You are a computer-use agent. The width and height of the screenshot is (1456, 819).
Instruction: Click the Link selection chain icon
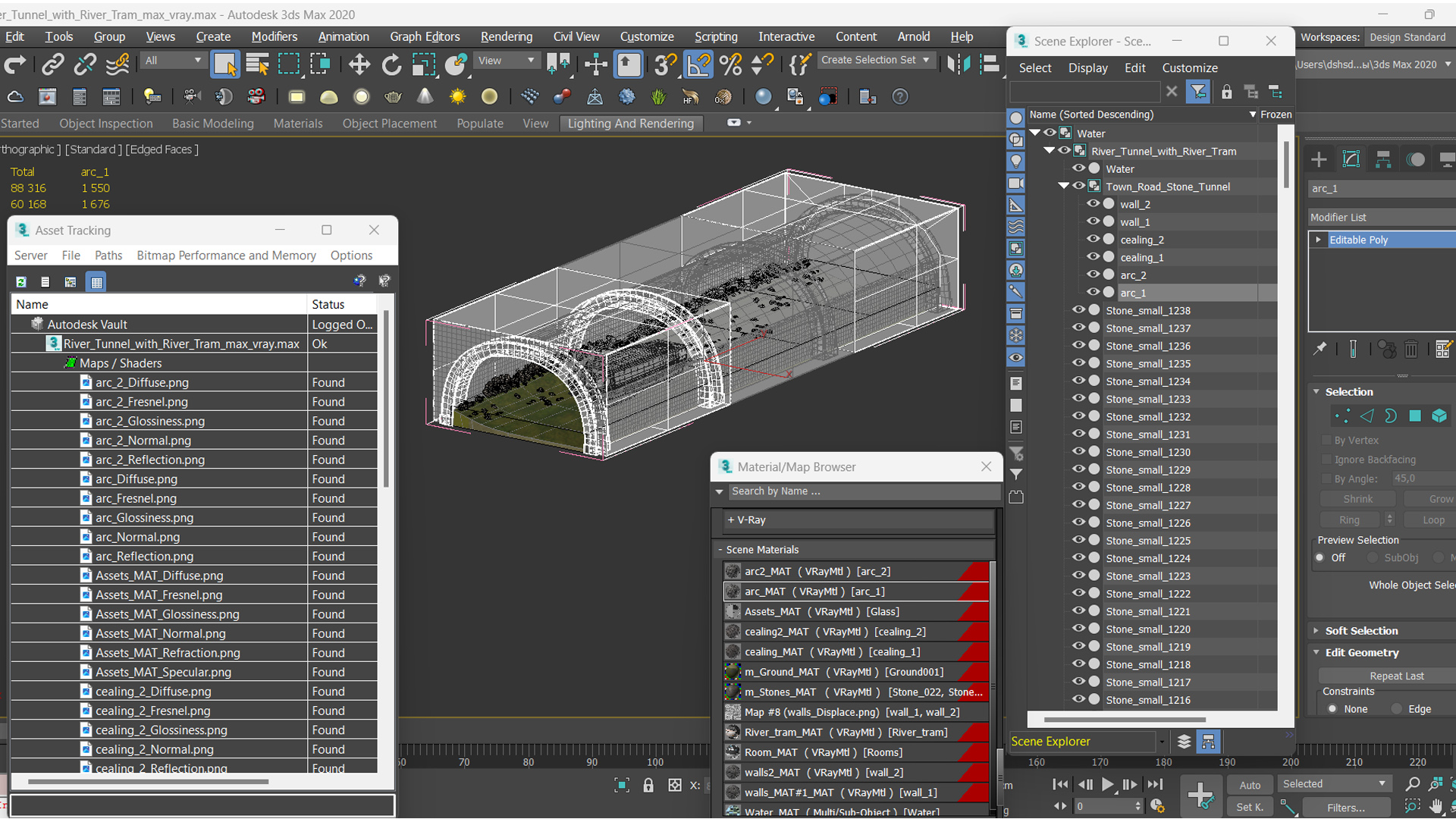click(x=52, y=65)
